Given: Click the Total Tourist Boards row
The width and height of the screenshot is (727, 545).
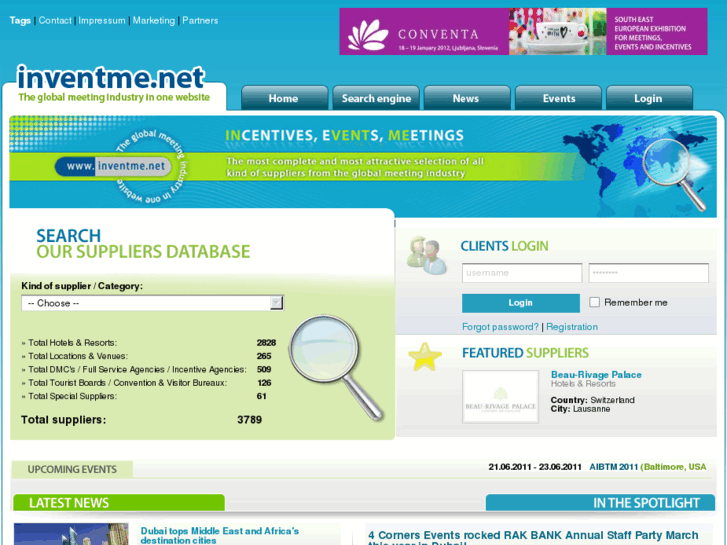Looking at the screenshot, I should 147,383.
